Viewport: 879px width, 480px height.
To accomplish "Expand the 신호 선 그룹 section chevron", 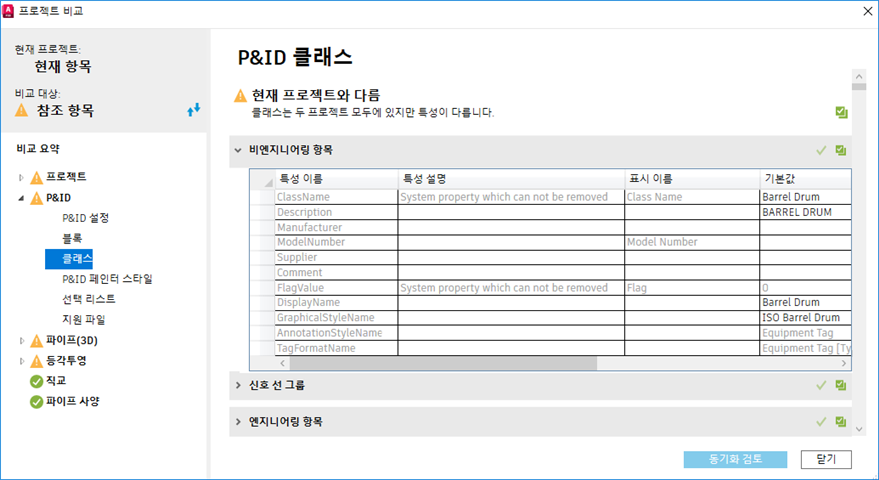I will (x=238, y=385).
